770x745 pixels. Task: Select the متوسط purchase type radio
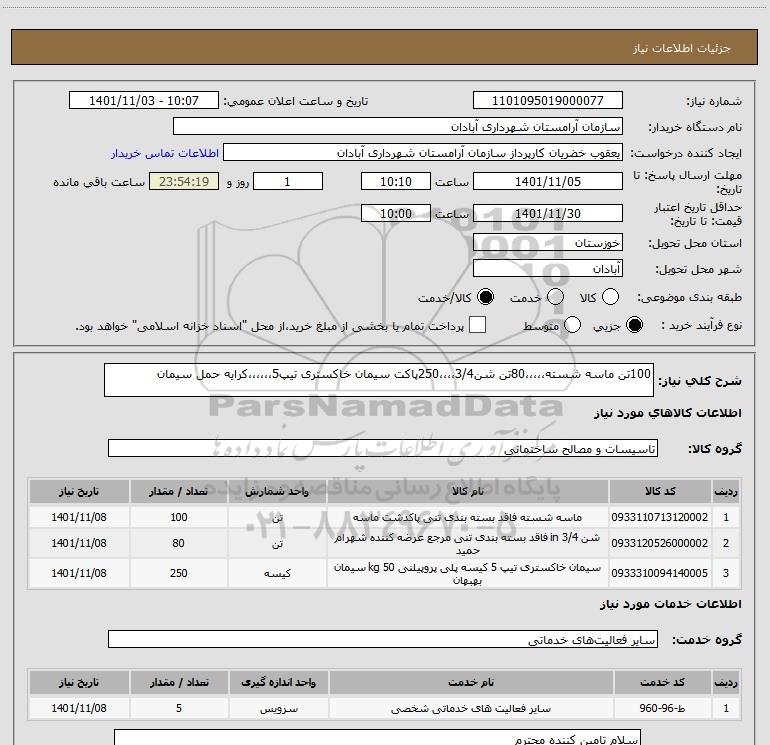click(573, 325)
